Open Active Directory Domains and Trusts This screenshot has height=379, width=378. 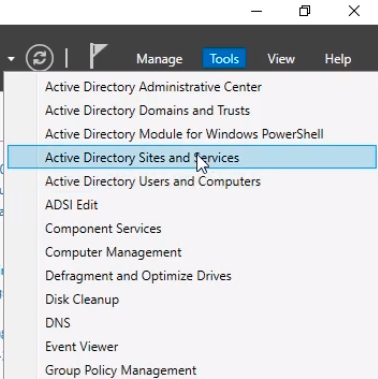pyautogui.click(x=192, y=110)
